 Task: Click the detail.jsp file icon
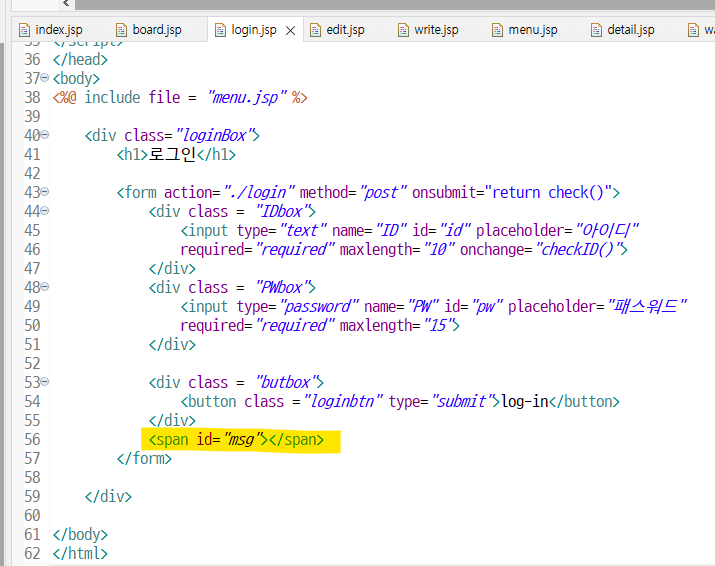click(x=596, y=30)
